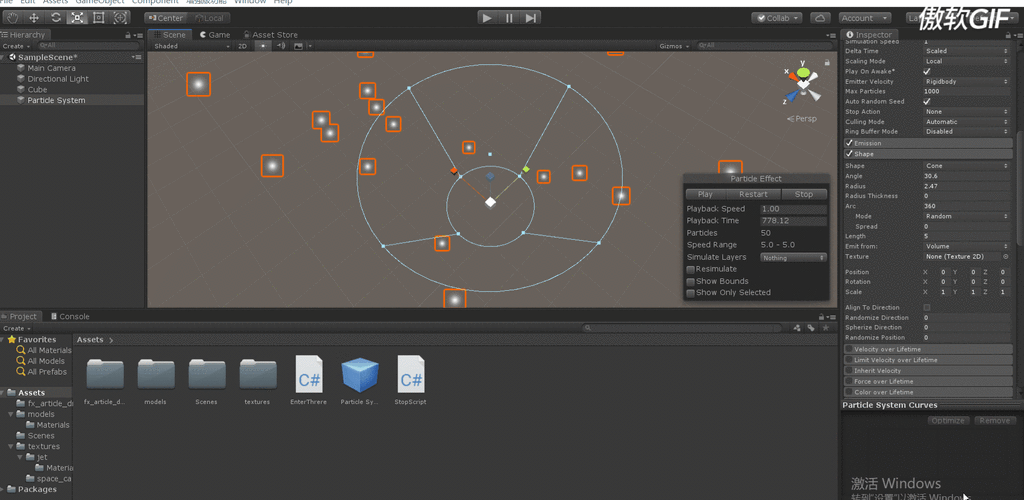
Task: Switch to the Game tab
Action: 214,35
